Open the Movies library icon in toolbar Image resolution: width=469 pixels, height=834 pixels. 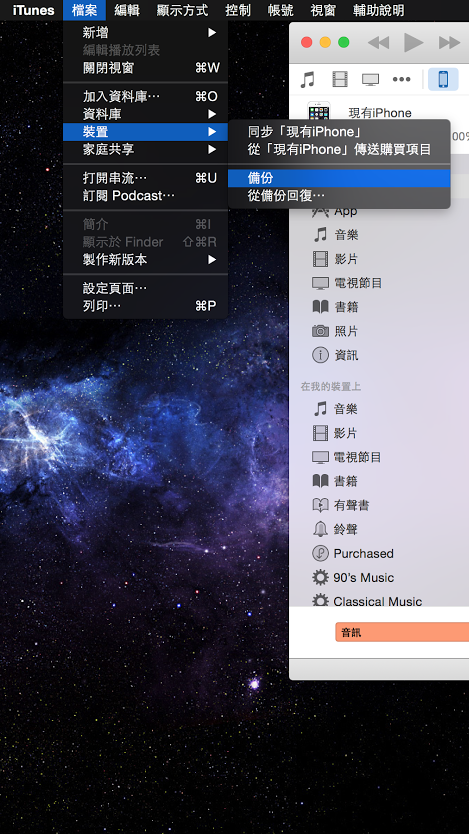tap(340, 80)
